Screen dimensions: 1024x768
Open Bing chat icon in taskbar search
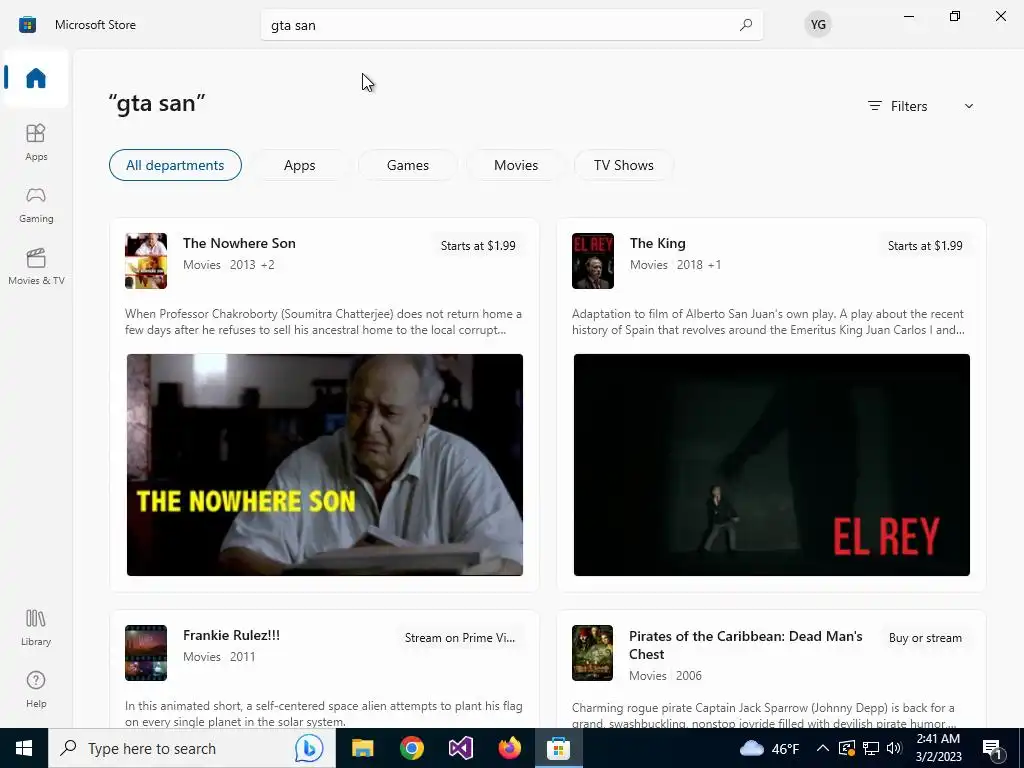309,748
